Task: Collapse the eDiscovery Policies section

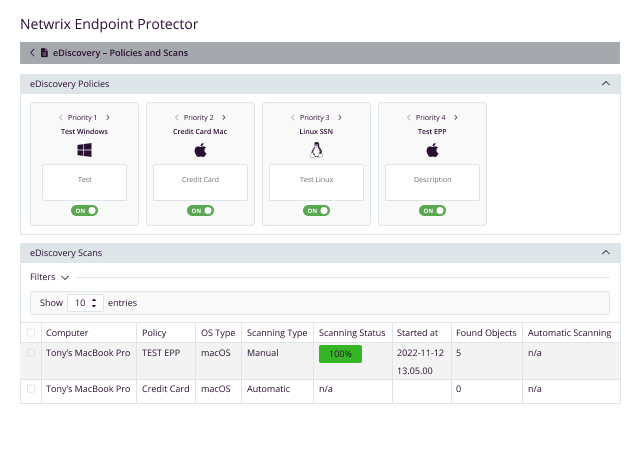Action: (606, 84)
